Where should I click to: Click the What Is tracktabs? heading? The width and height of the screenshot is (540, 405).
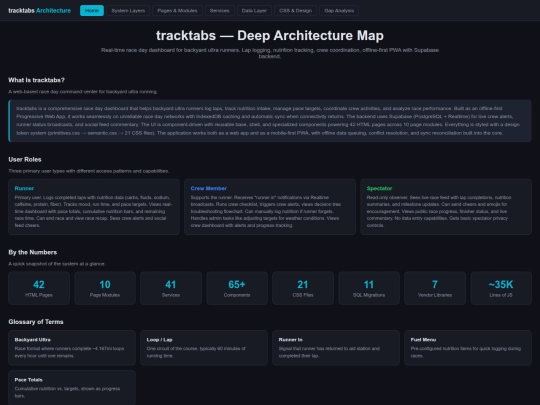click(37, 80)
